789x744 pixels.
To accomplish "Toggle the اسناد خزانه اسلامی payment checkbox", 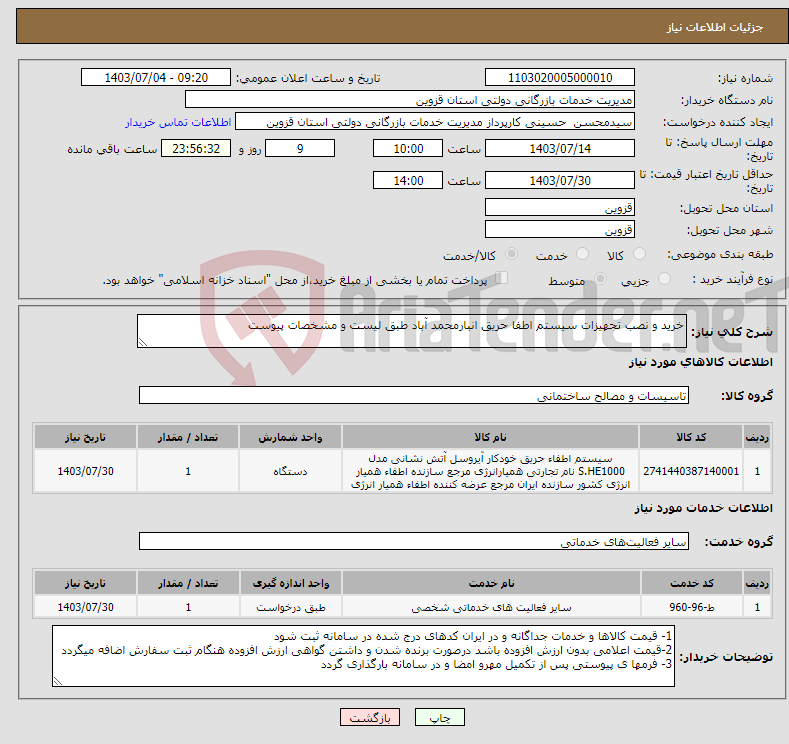I will click(x=502, y=278).
